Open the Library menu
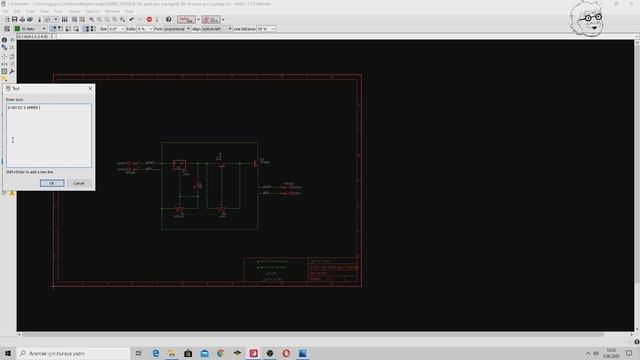 pos(74,11)
